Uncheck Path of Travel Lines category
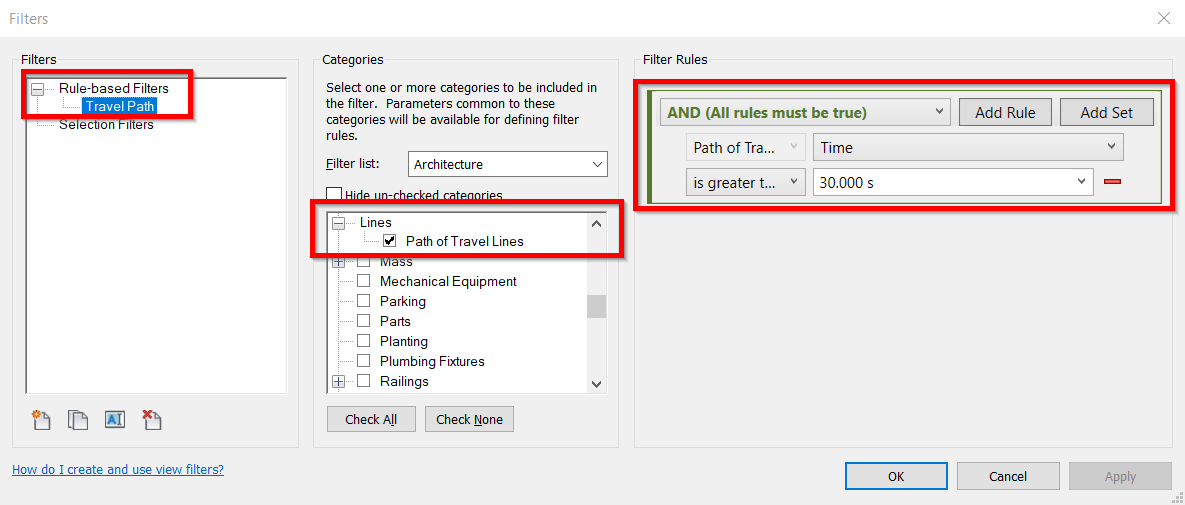The width and height of the screenshot is (1185, 505). click(390, 241)
